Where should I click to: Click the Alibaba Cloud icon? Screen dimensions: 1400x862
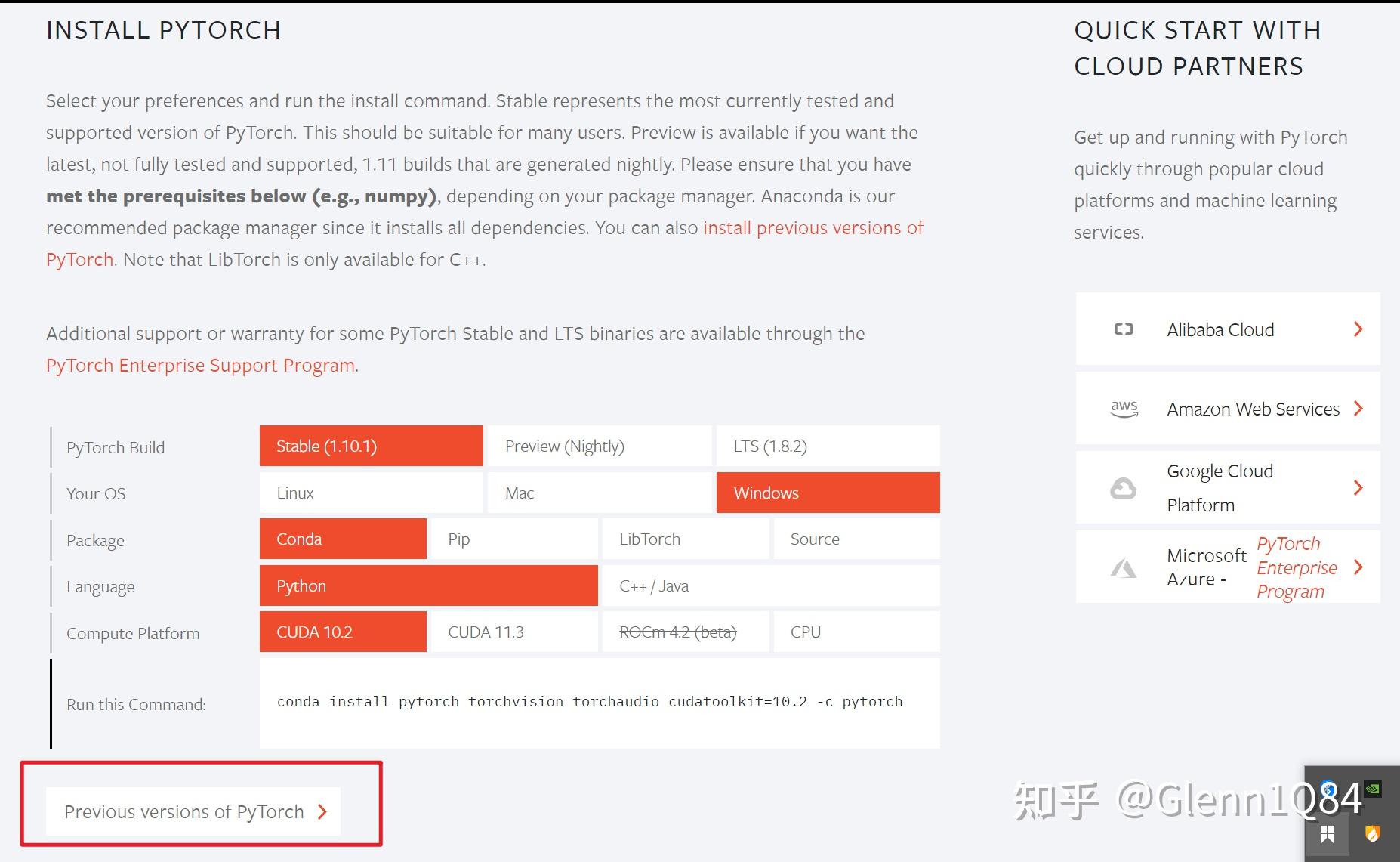point(1124,329)
